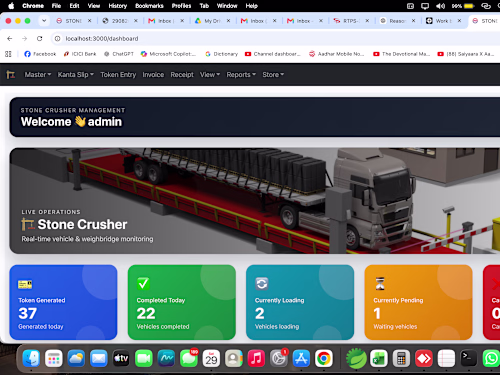Click the browser back arrow

[10, 39]
